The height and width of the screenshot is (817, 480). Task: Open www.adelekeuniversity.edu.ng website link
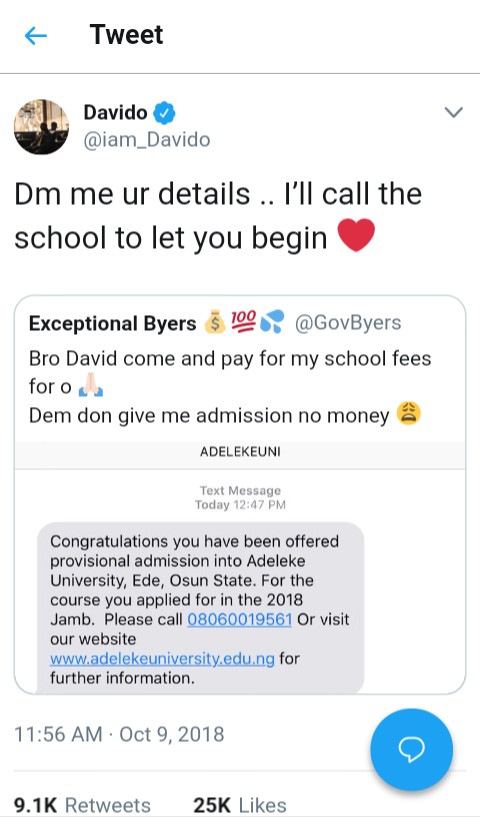[162, 659]
